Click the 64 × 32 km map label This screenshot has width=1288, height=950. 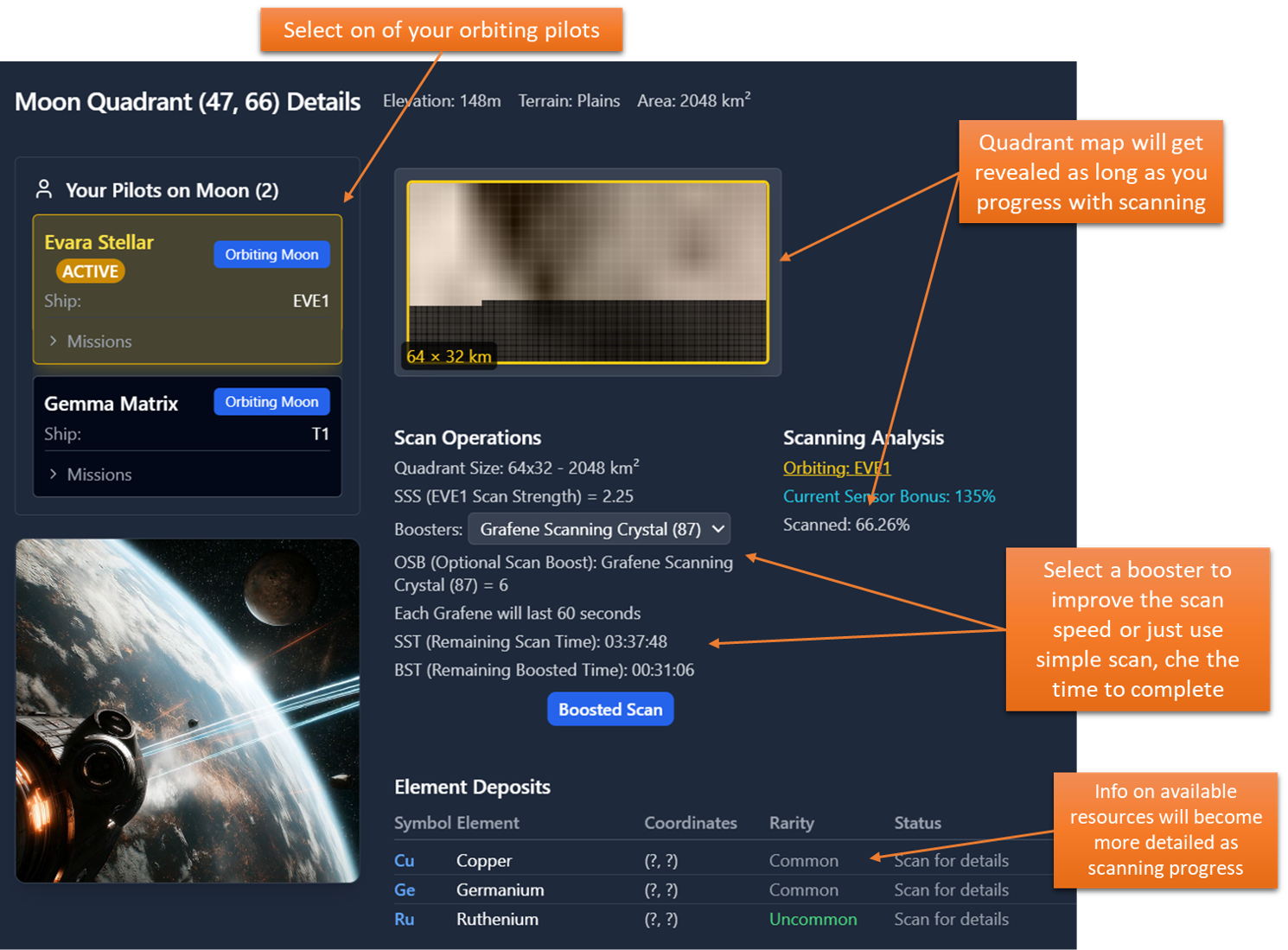point(449,356)
